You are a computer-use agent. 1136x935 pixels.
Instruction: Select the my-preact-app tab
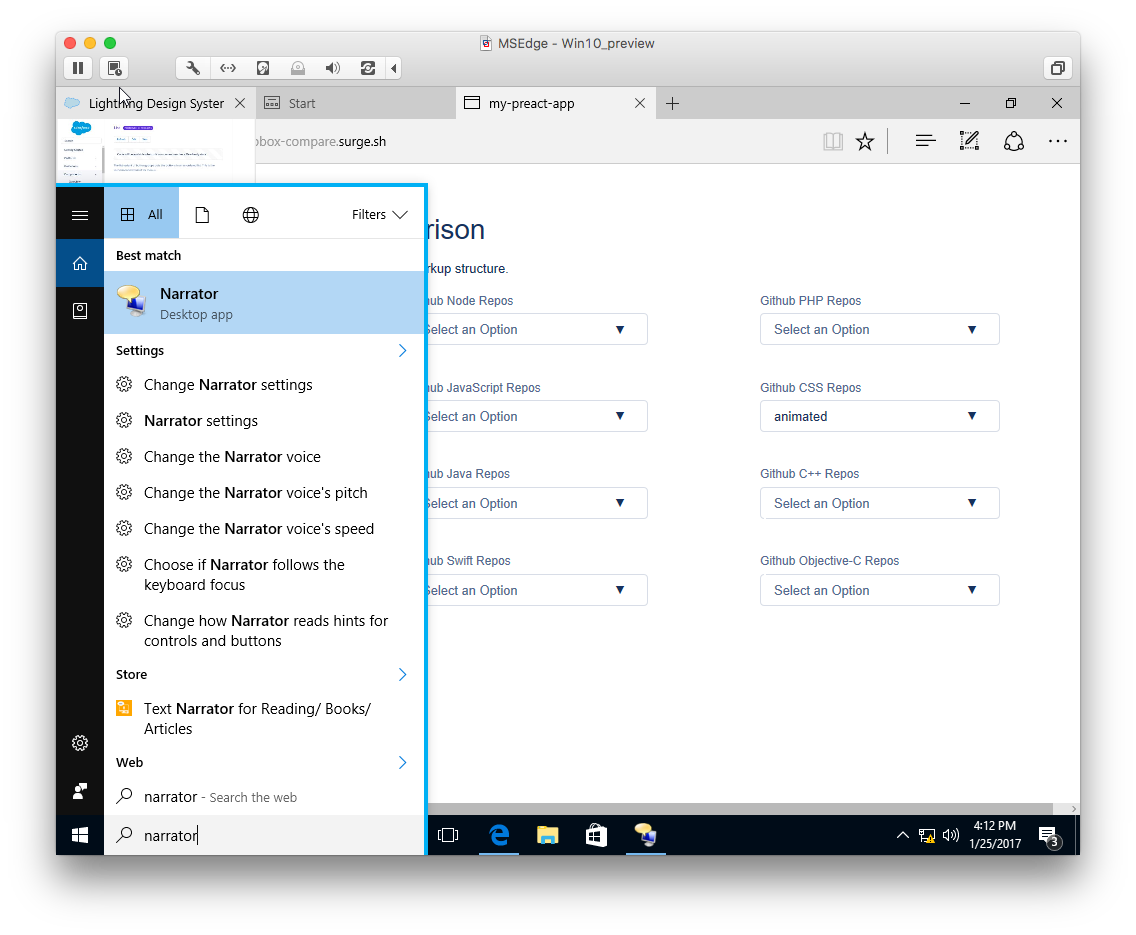(x=555, y=104)
